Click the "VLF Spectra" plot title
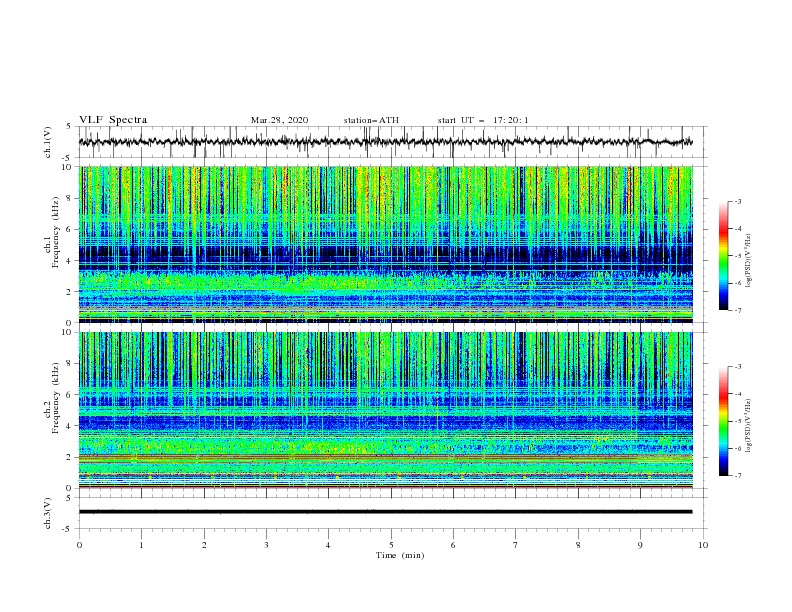This screenshot has height=612, width=792. click(x=113, y=120)
